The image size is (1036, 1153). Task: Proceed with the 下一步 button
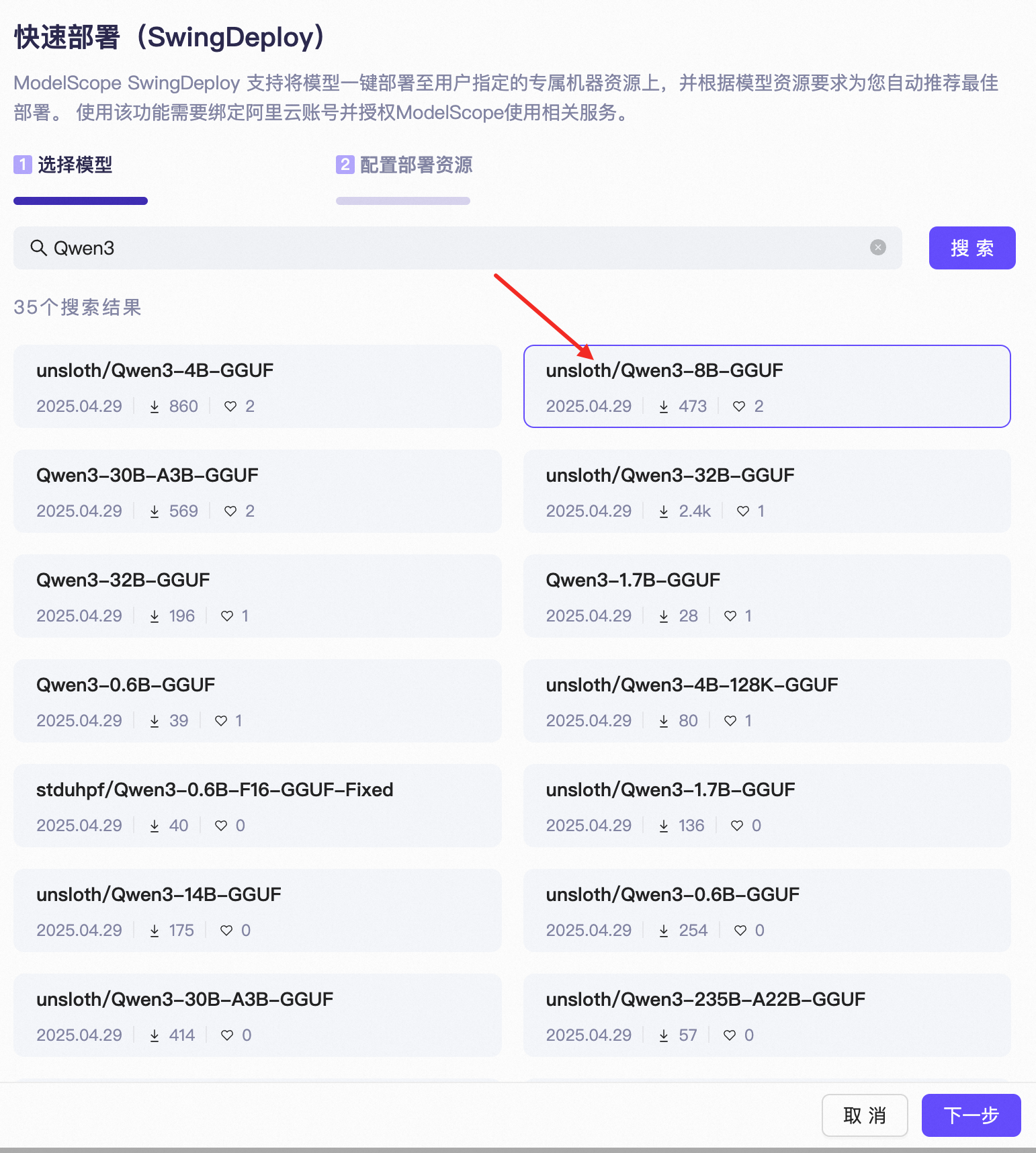pyautogui.click(x=971, y=1115)
